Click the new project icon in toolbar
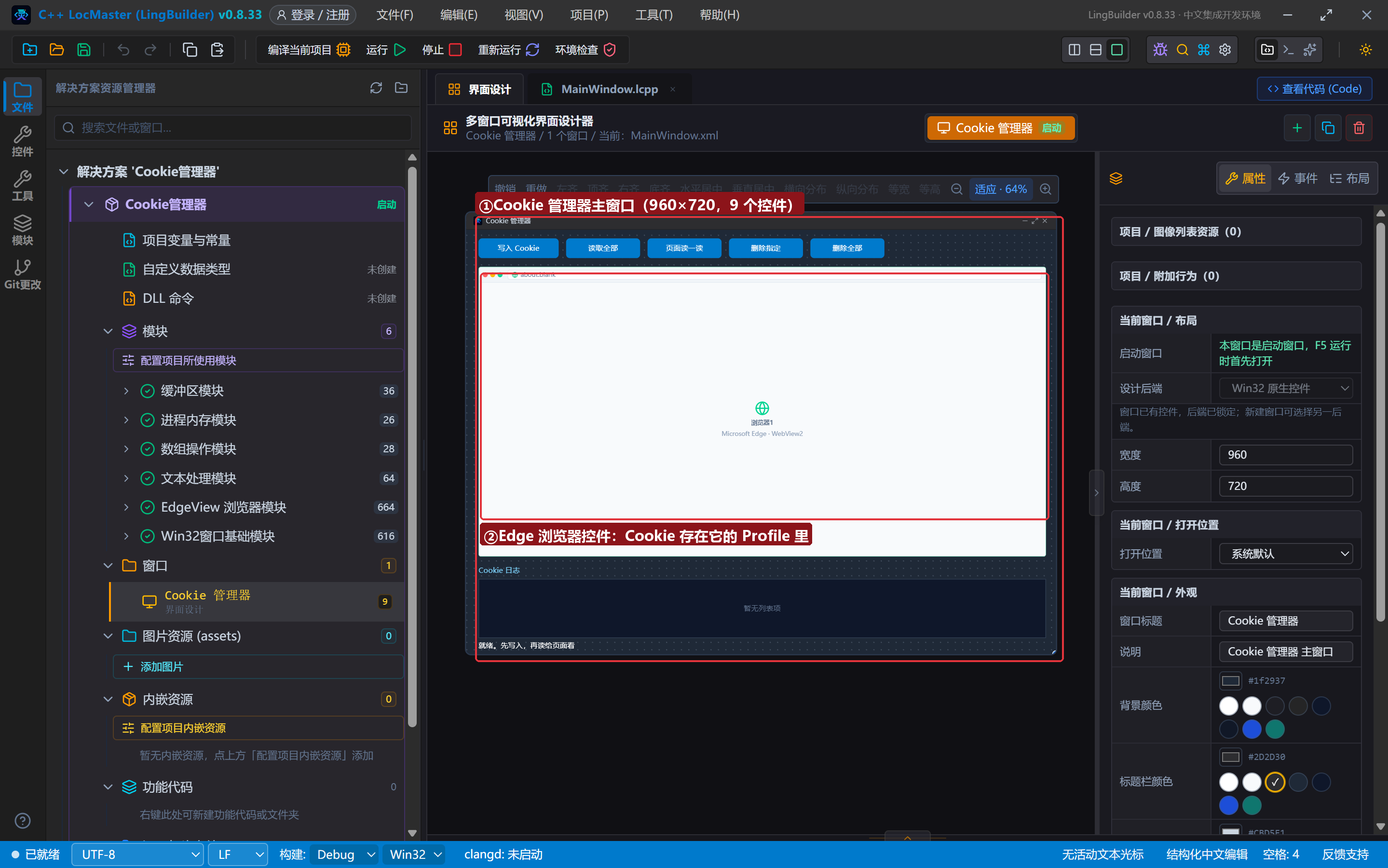Image resolution: width=1388 pixels, height=868 pixels. click(29, 50)
